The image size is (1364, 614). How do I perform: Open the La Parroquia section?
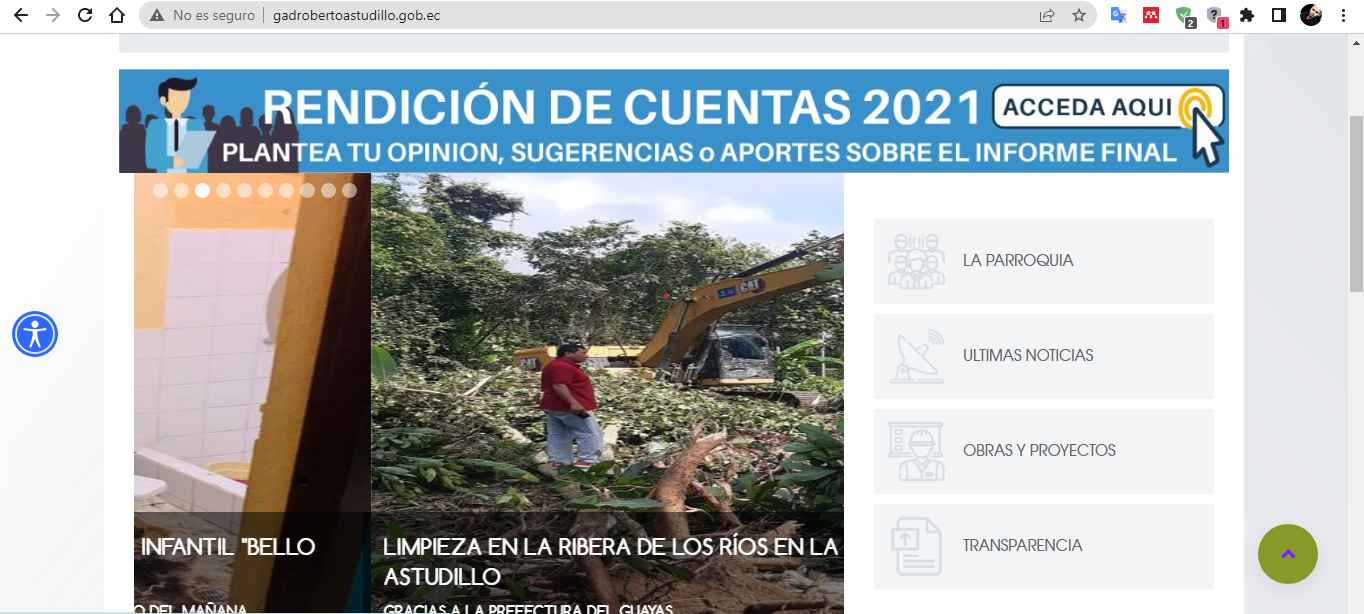point(1043,261)
